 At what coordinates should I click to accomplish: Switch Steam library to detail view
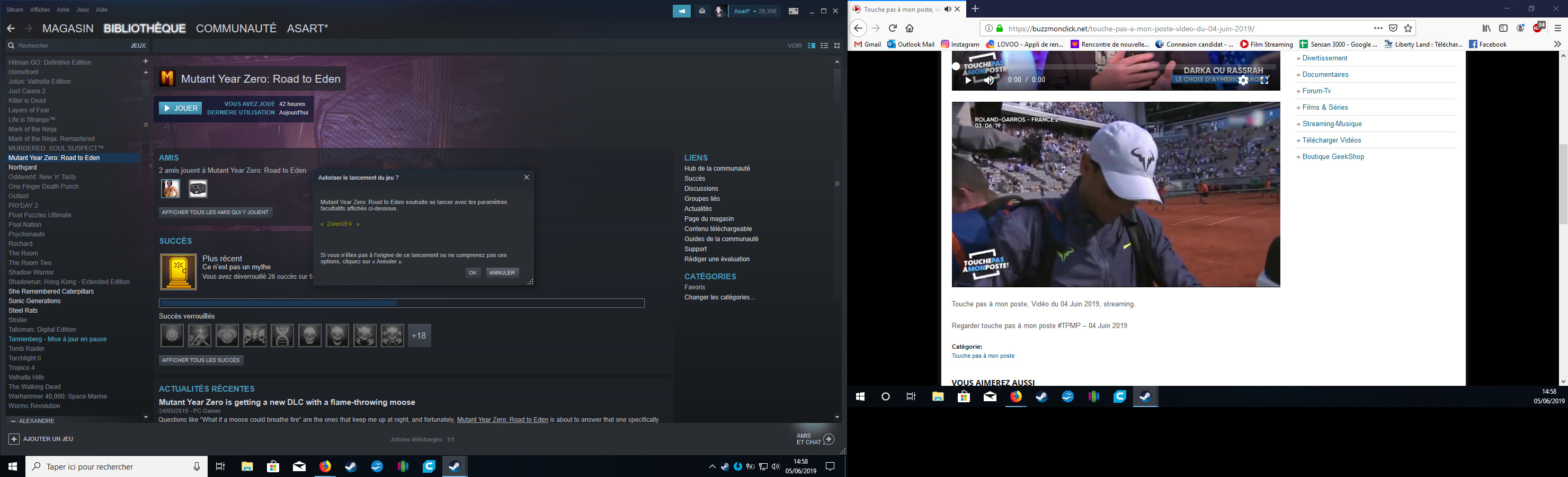coord(812,46)
